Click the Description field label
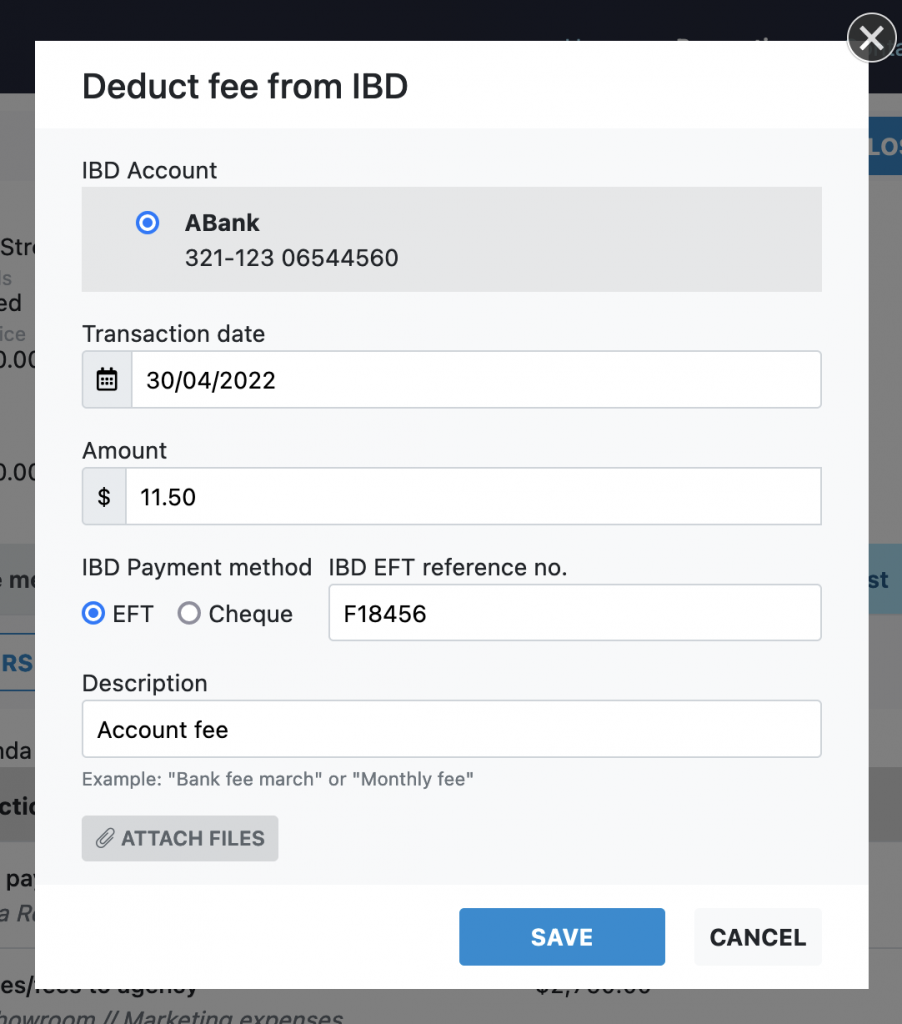This screenshot has height=1024, width=902. click(x=145, y=684)
